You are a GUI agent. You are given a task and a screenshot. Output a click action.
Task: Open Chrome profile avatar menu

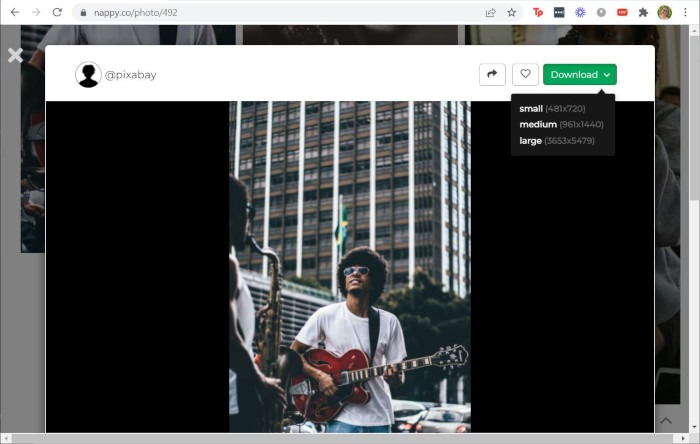coord(664,12)
